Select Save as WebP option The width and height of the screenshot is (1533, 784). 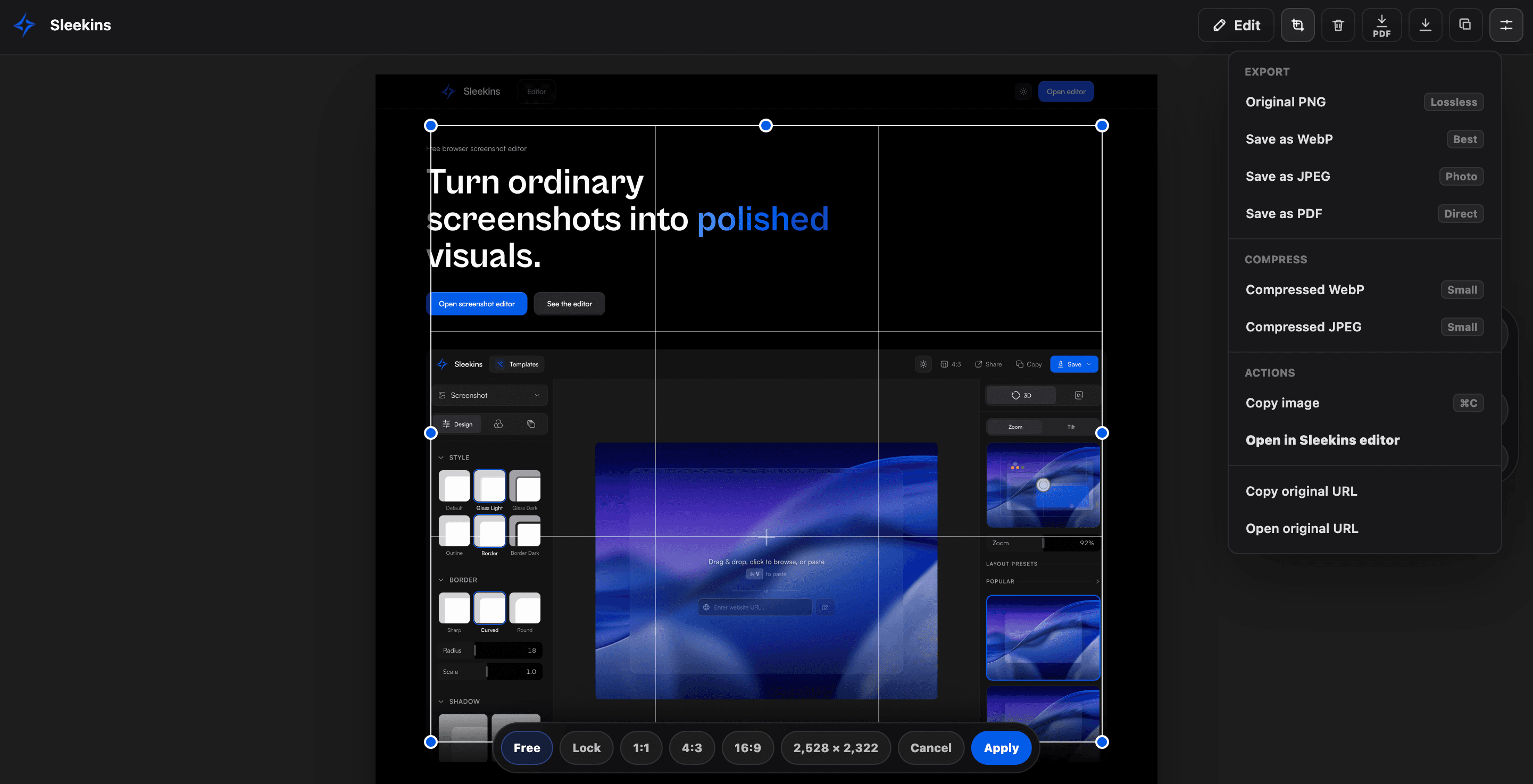tap(1364, 139)
